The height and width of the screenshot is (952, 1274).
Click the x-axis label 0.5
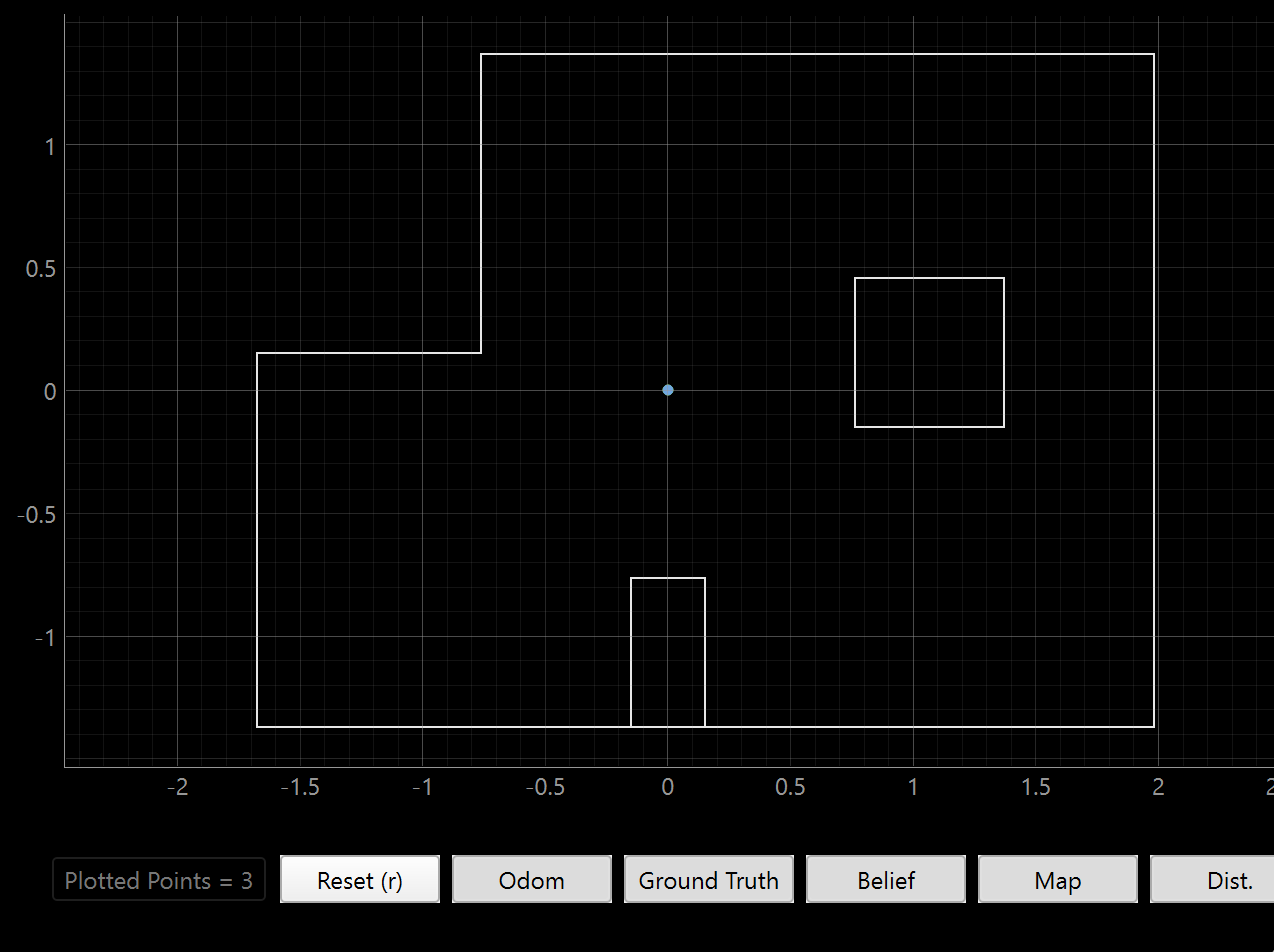pyautogui.click(x=790, y=787)
